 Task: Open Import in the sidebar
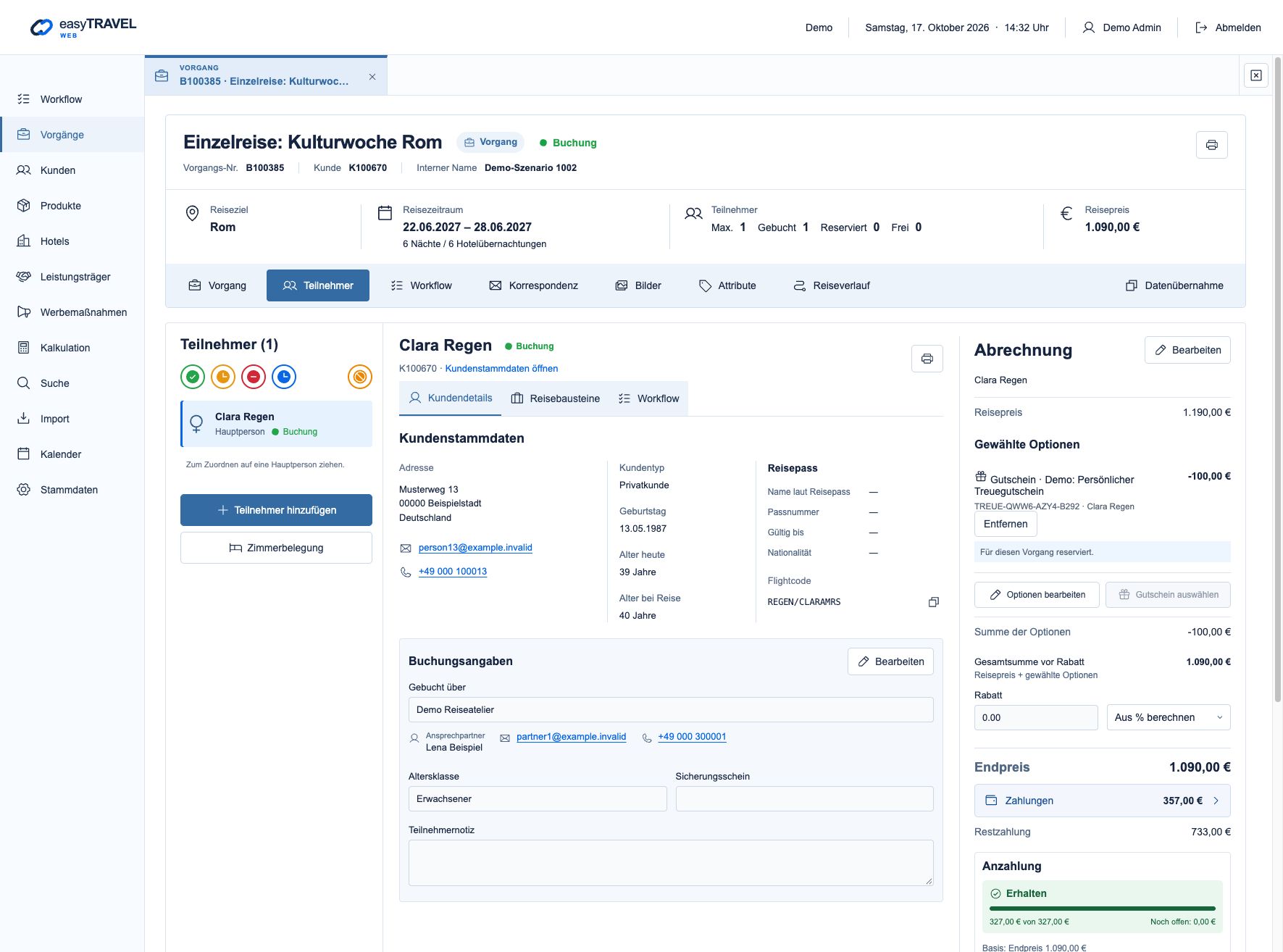tap(72, 419)
